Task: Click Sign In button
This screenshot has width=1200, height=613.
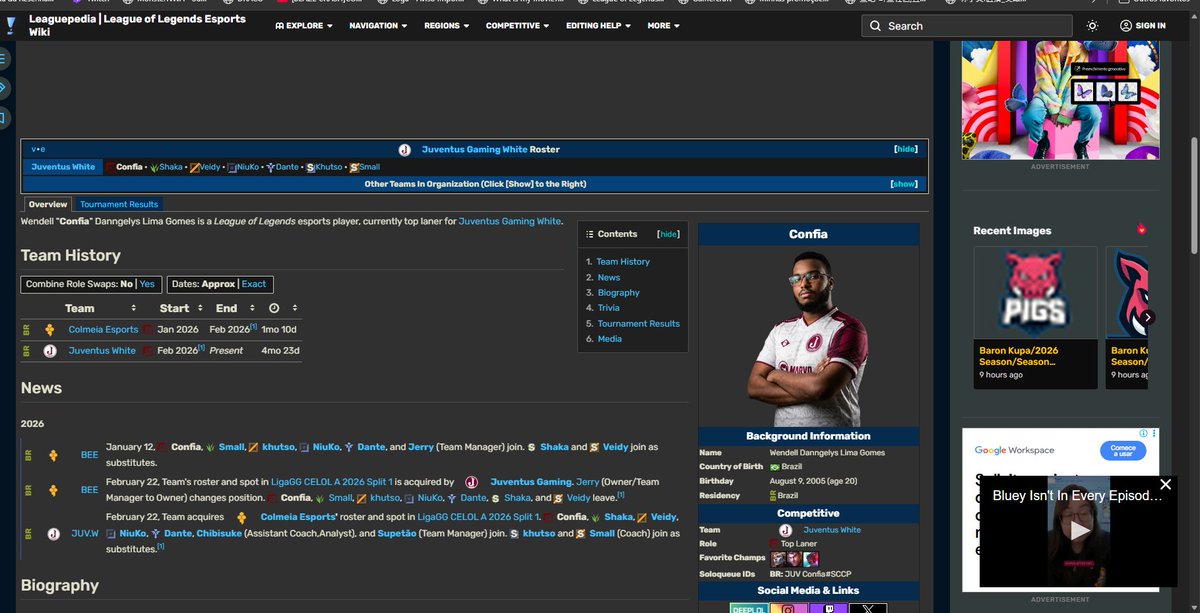Action: point(1143,25)
